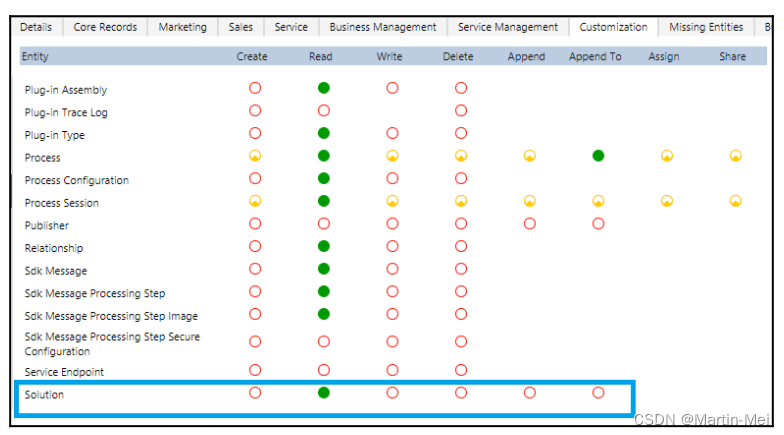The image size is (784, 435).
Task: Toggle Write privilege for Plug-in Assembly
Action: [392, 88]
